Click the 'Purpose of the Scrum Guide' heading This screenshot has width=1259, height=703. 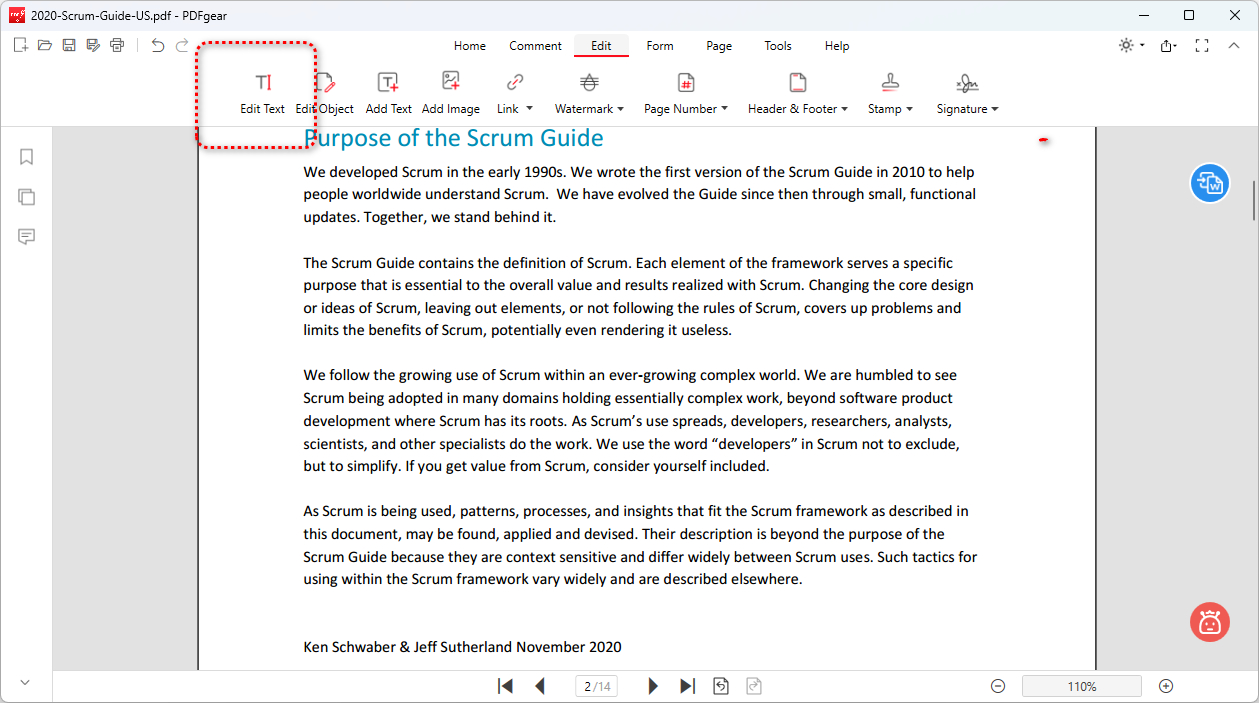tap(454, 138)
